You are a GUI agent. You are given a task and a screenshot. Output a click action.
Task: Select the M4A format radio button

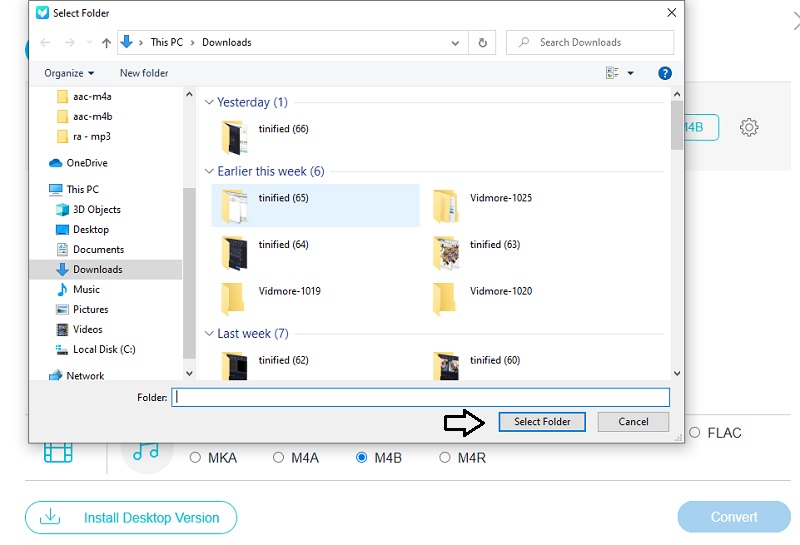pos(279,458)
